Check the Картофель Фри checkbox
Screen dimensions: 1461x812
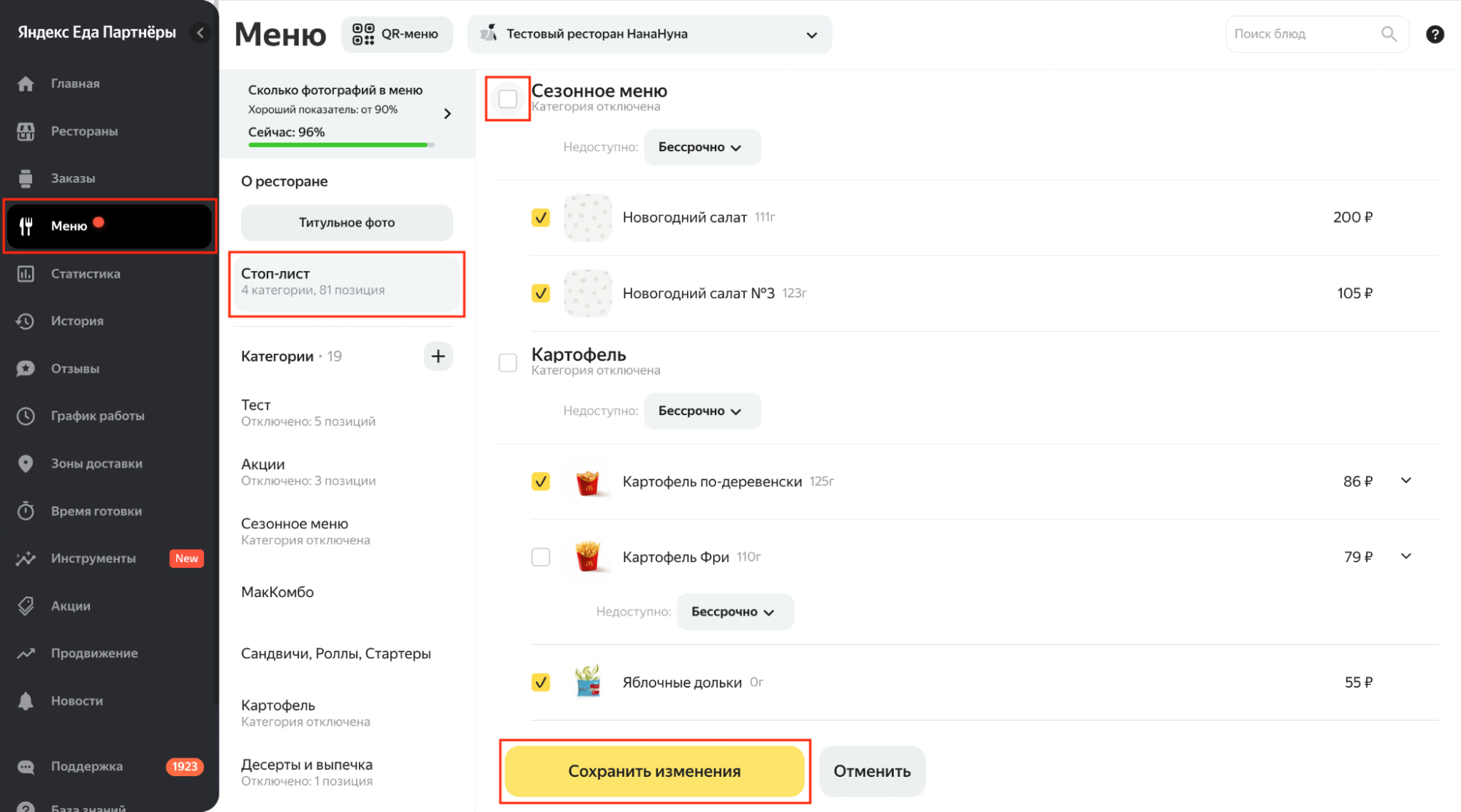point(541,557)
